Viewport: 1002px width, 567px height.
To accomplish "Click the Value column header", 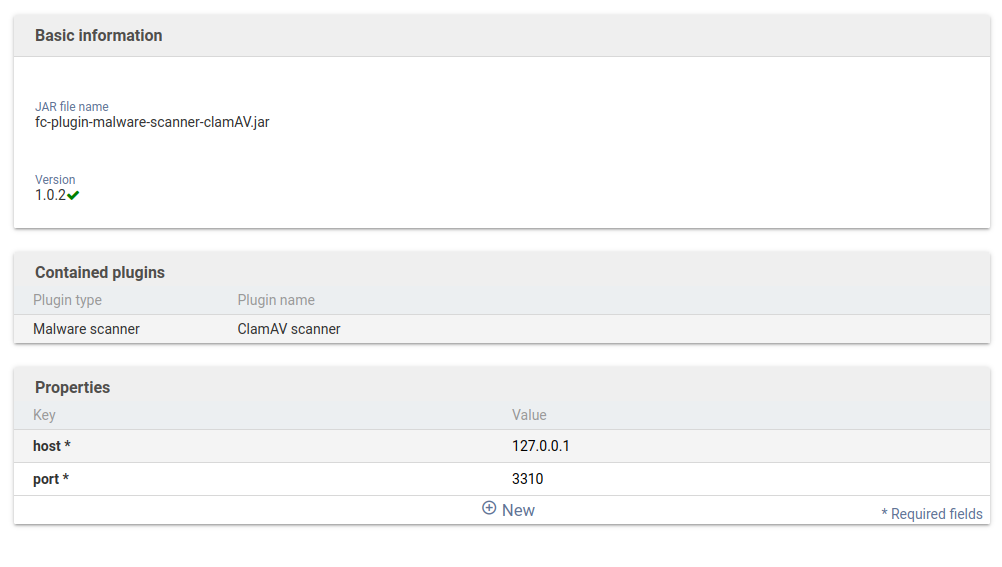I will click(529, 415).
